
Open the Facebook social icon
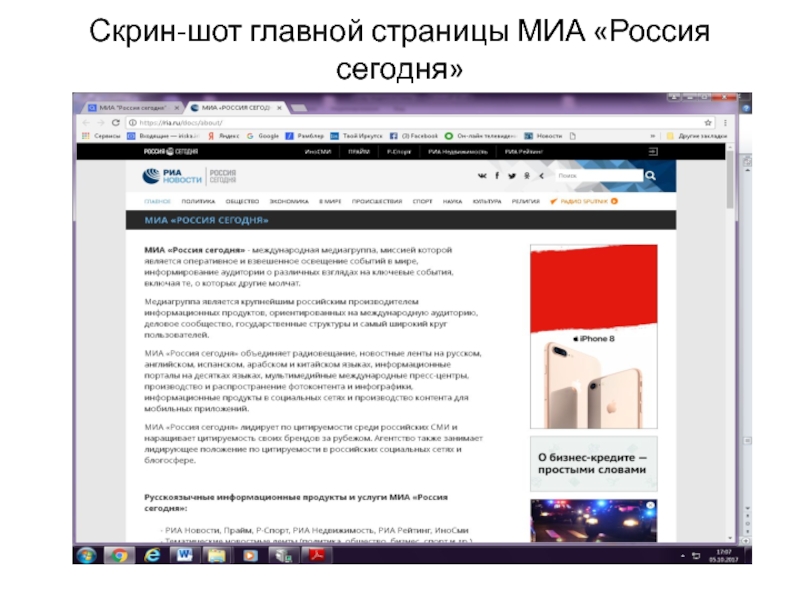[x=497, y=175]
